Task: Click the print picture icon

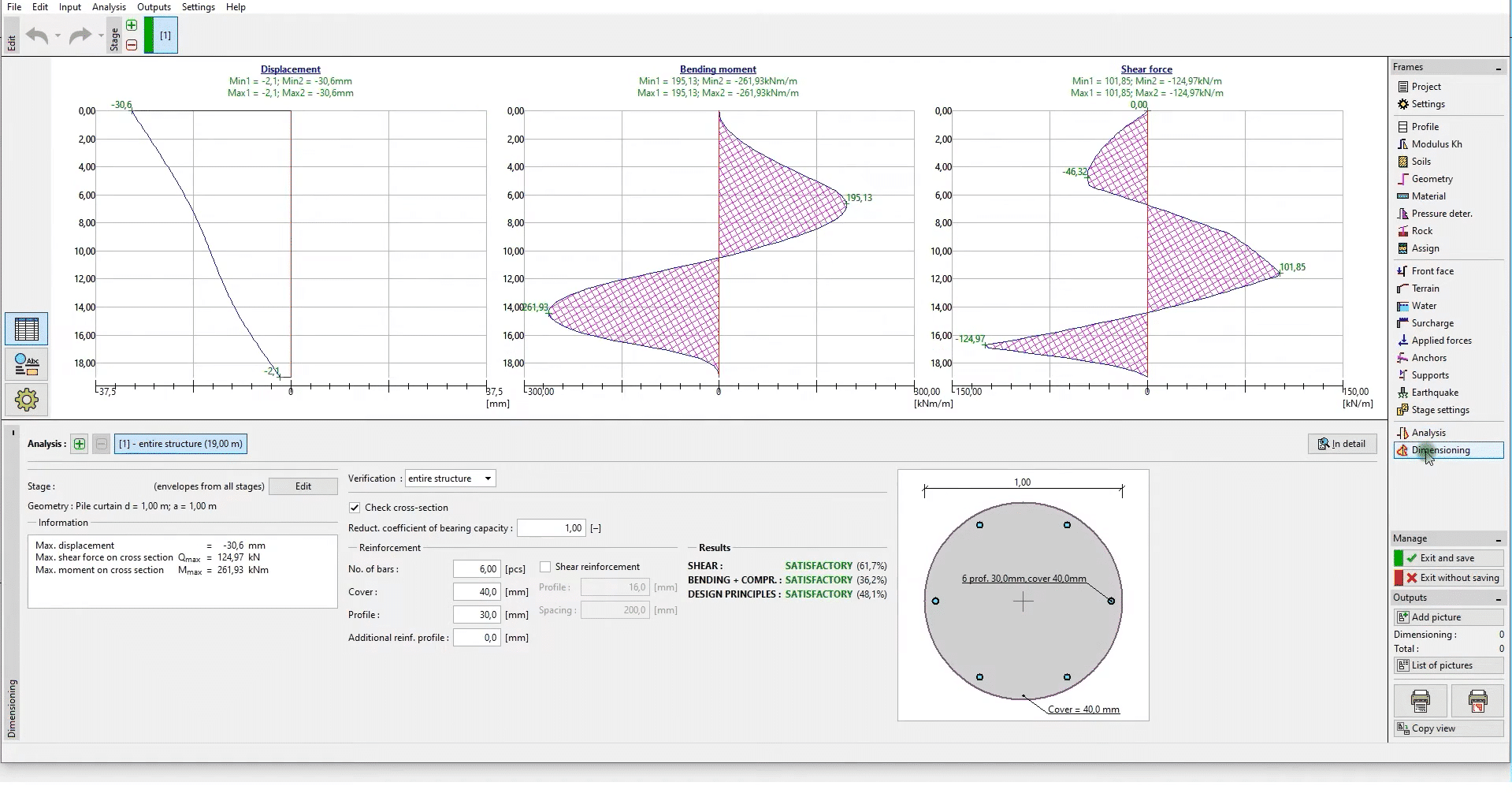Action: click(x=1420, y=700)
